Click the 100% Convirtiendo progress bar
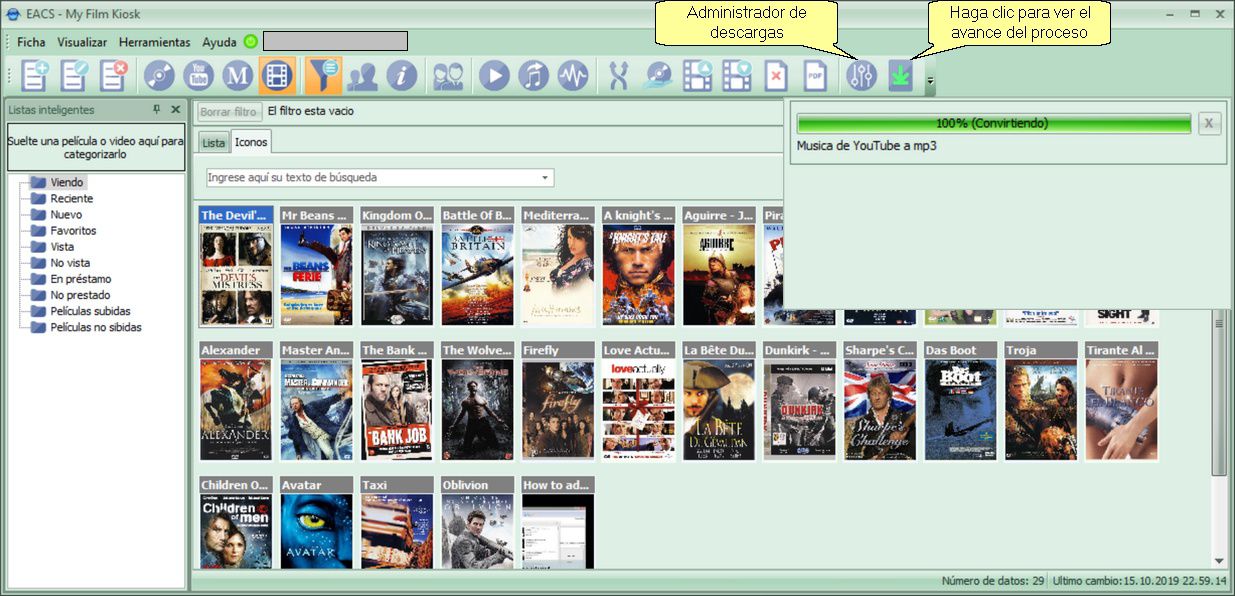The image size is (1235, 596). pos(993,124)
